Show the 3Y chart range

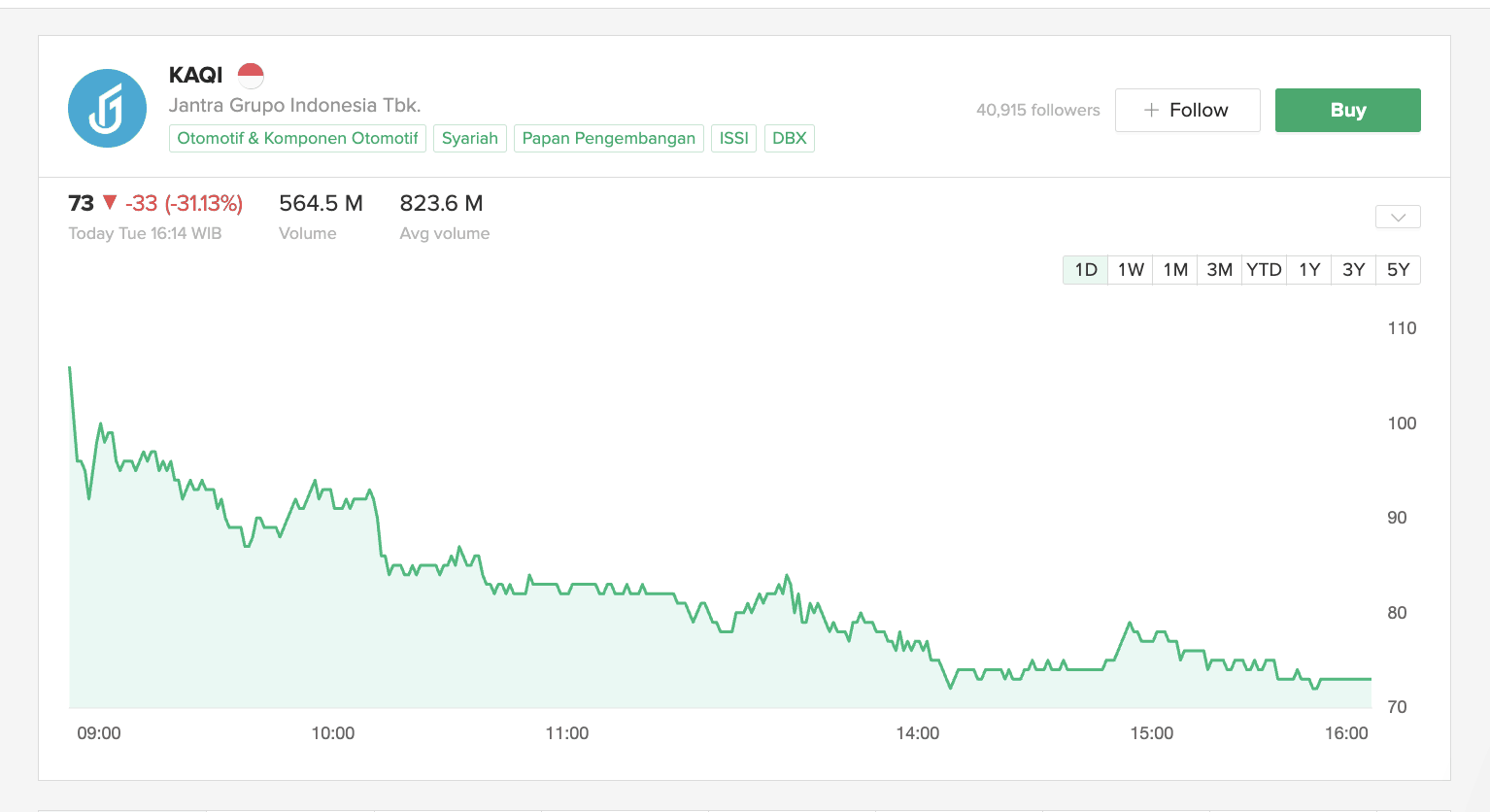(1354, 270)
